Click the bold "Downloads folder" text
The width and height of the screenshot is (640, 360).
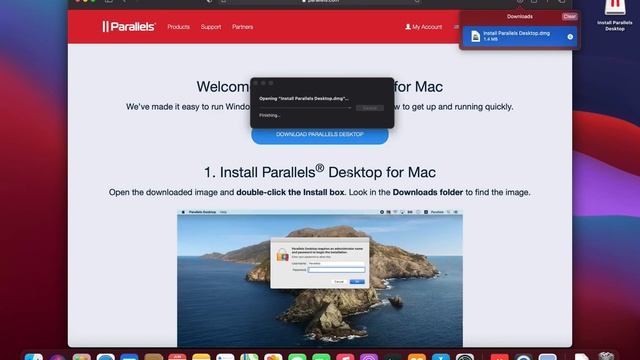tap(427, 192)
